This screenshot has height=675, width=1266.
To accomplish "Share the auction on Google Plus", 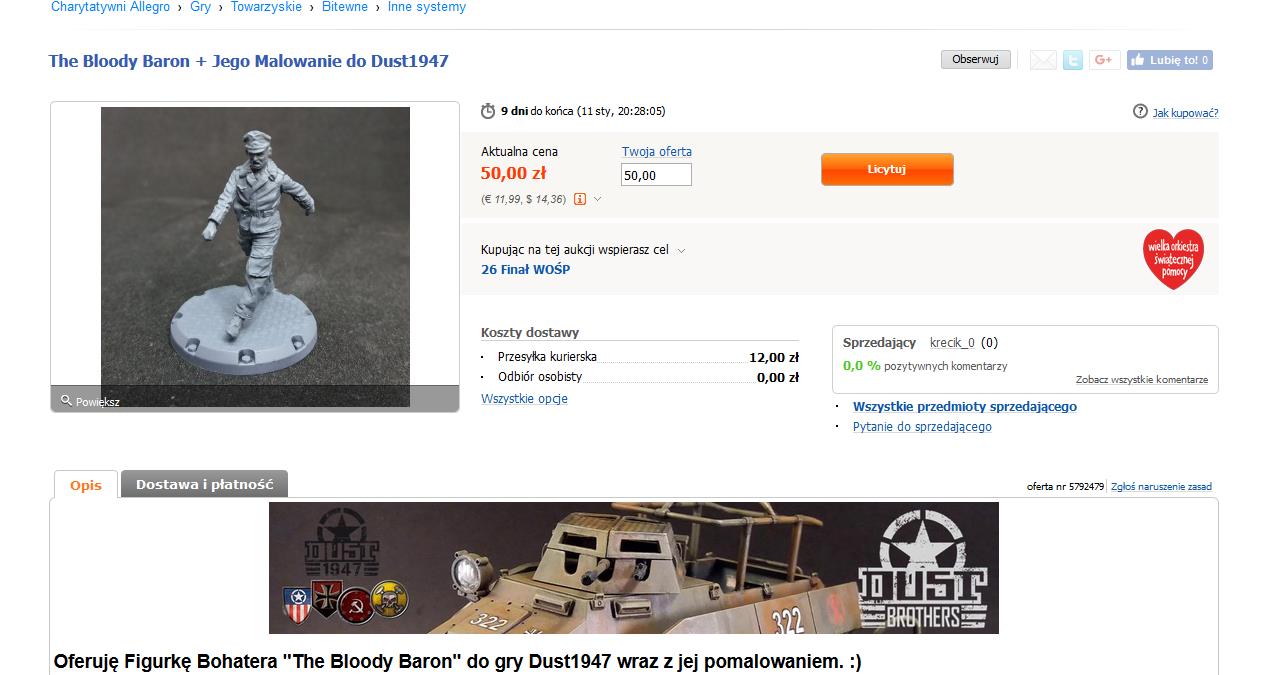I will point(1104,60).
